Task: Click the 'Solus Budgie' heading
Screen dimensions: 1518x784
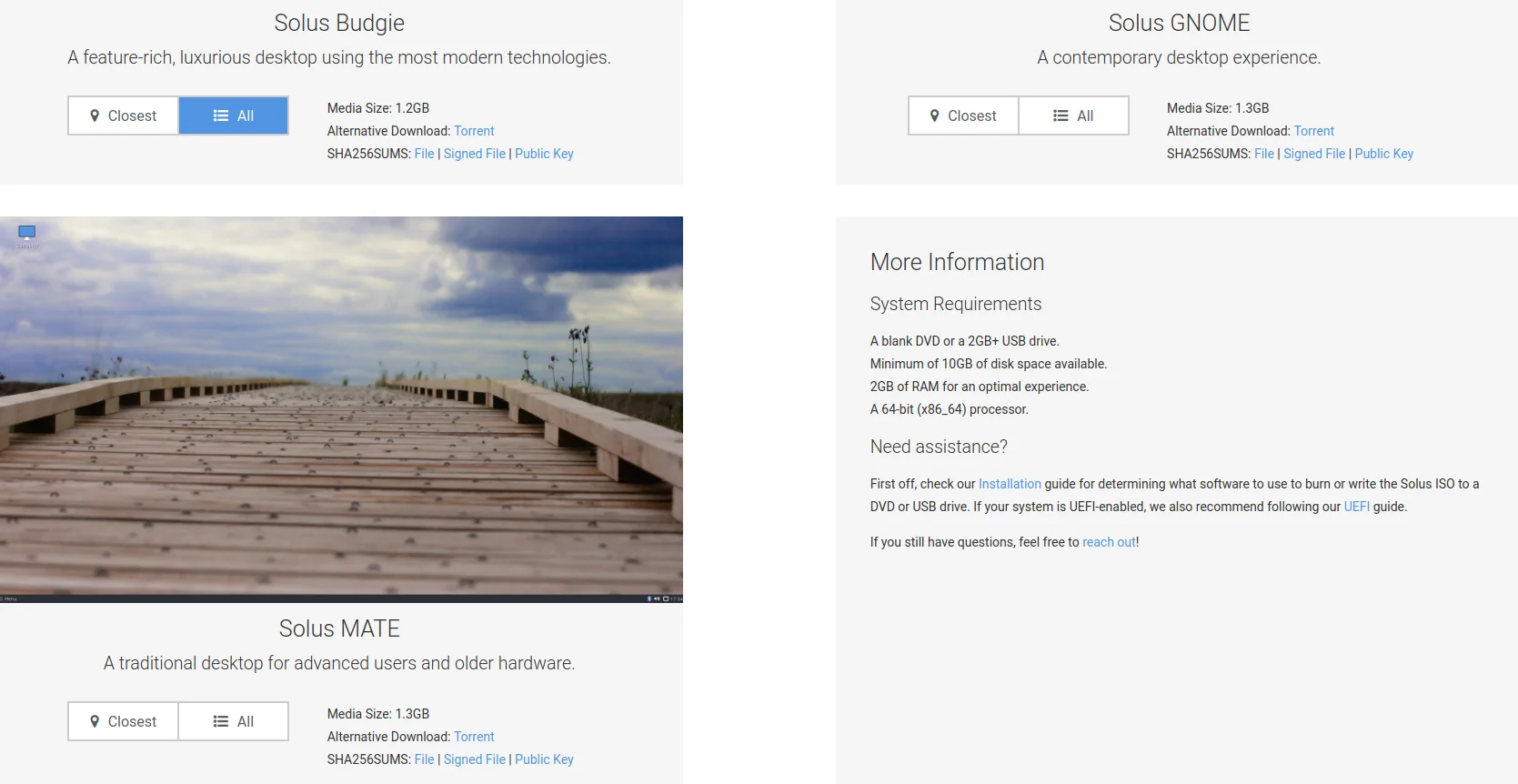Action: click(x=339, y=23)
